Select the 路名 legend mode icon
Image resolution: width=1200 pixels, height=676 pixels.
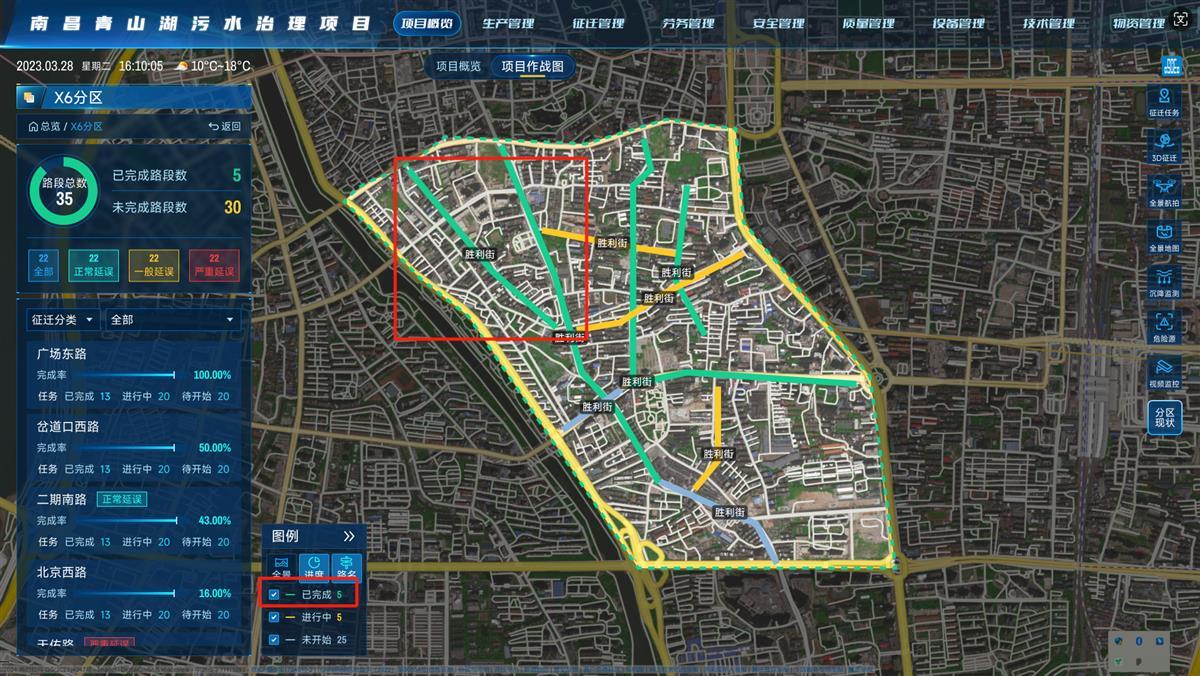346,567
